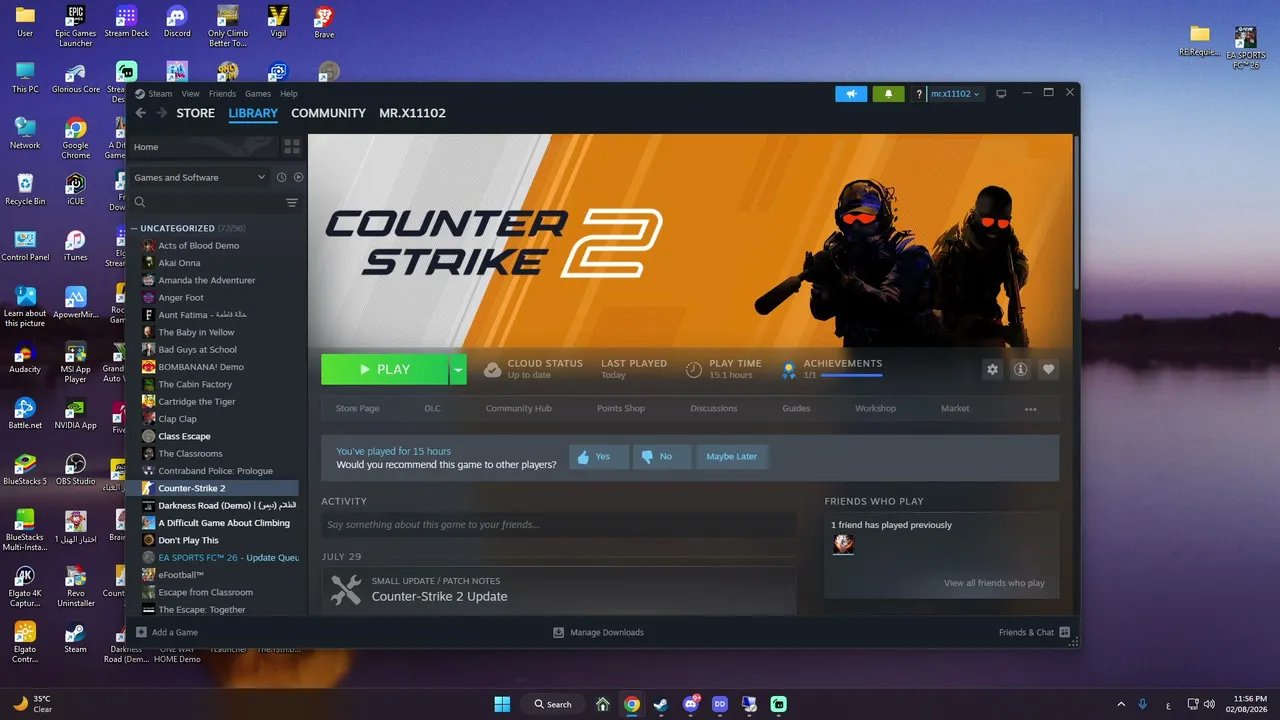Select the LIBRARY tab
Screen dimensions: 1280x720
tap(253, 113)
